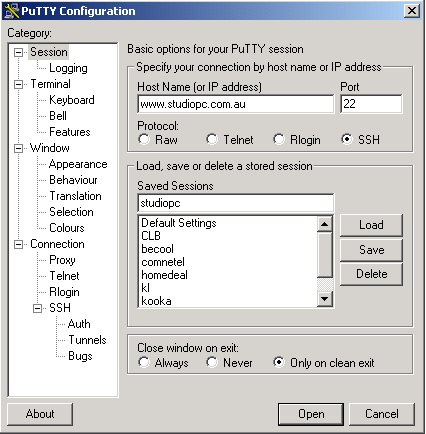
Task: Collapse the Terminal category node
Action: point(19,84)
